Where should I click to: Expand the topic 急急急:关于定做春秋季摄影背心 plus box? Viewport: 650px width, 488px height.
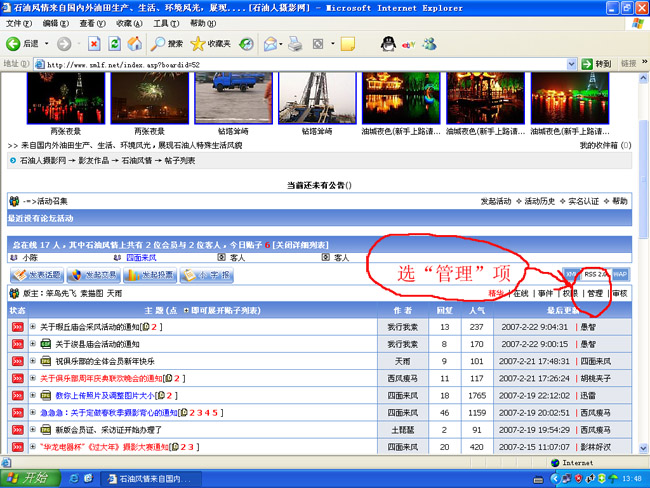pyautogui.click(x=32, y=412)
